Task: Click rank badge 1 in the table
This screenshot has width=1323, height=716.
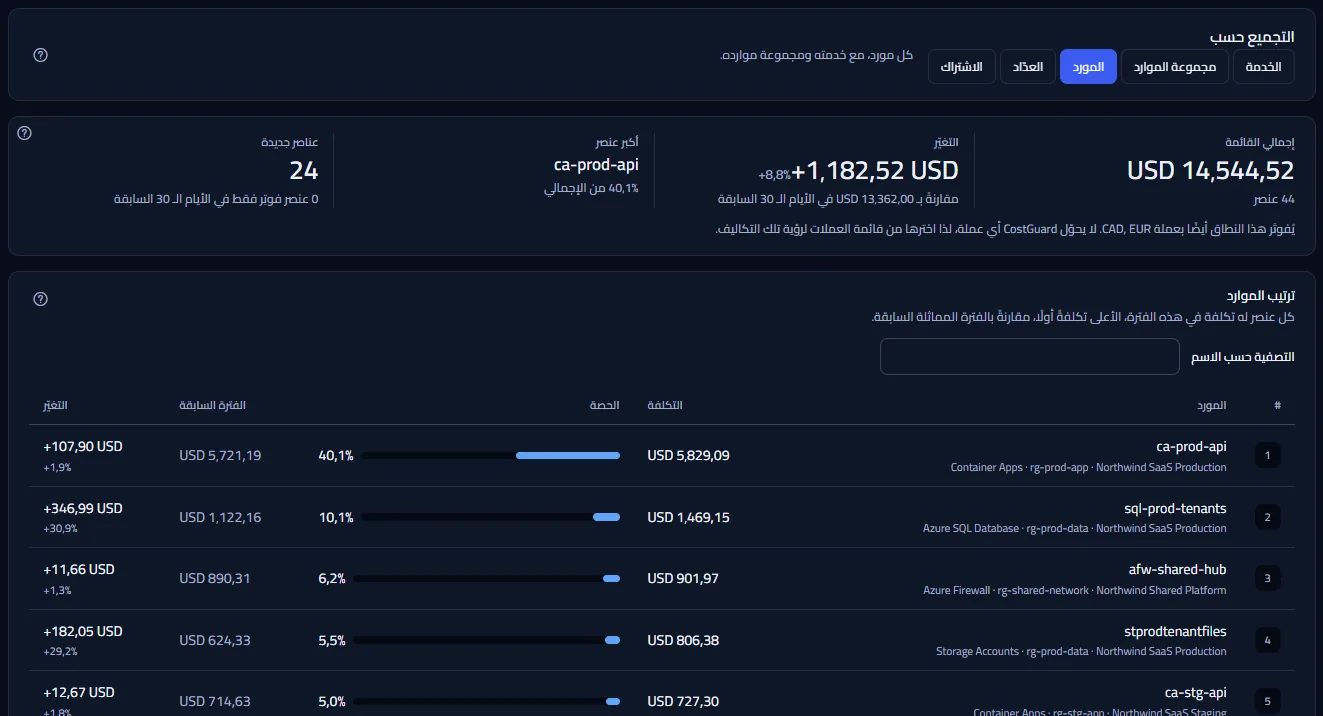Action: point(1267,456)
